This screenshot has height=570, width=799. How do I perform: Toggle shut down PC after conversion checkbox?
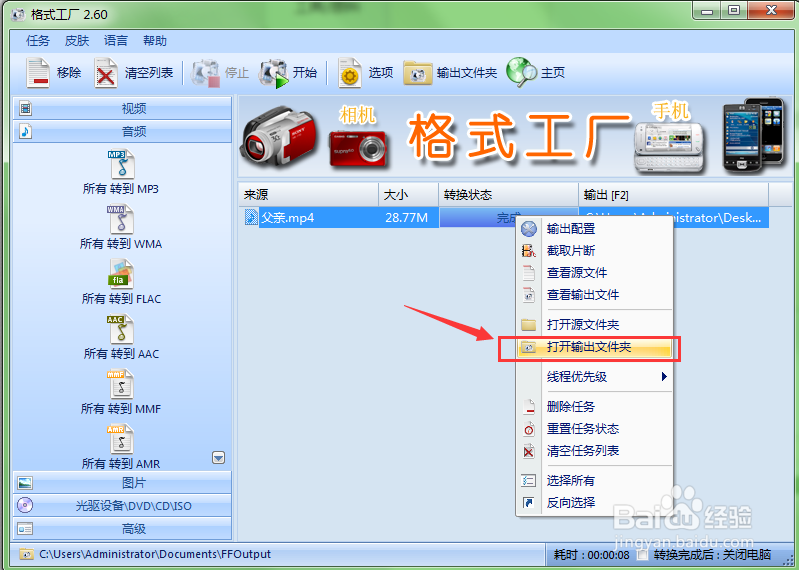[643, 555]
